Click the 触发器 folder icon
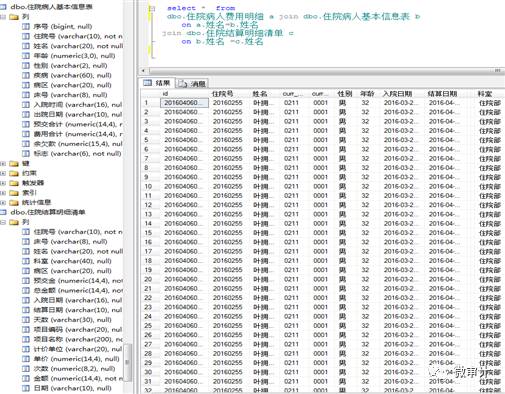Viewport: 505px width, 394px height. pyautogui.click(x=14, y=183)
